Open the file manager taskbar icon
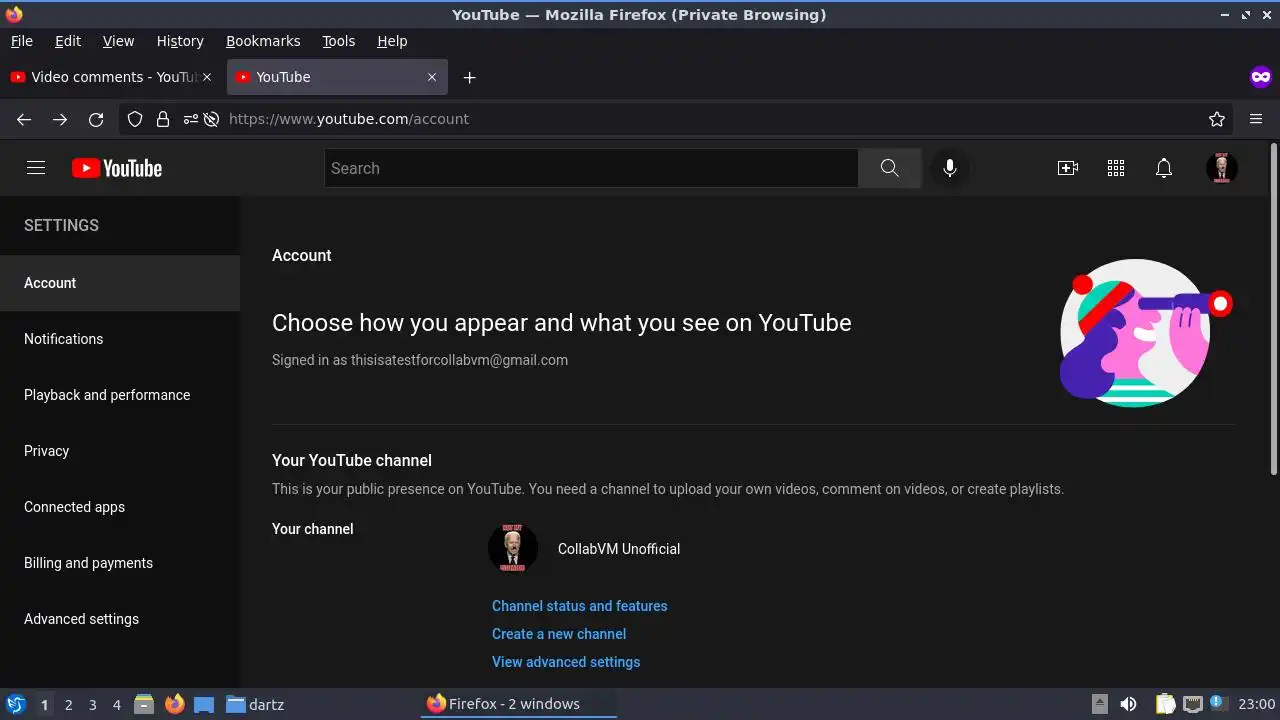Viewport: 1280px width, 720px height. pyautogui.click(x=144, y=704)
